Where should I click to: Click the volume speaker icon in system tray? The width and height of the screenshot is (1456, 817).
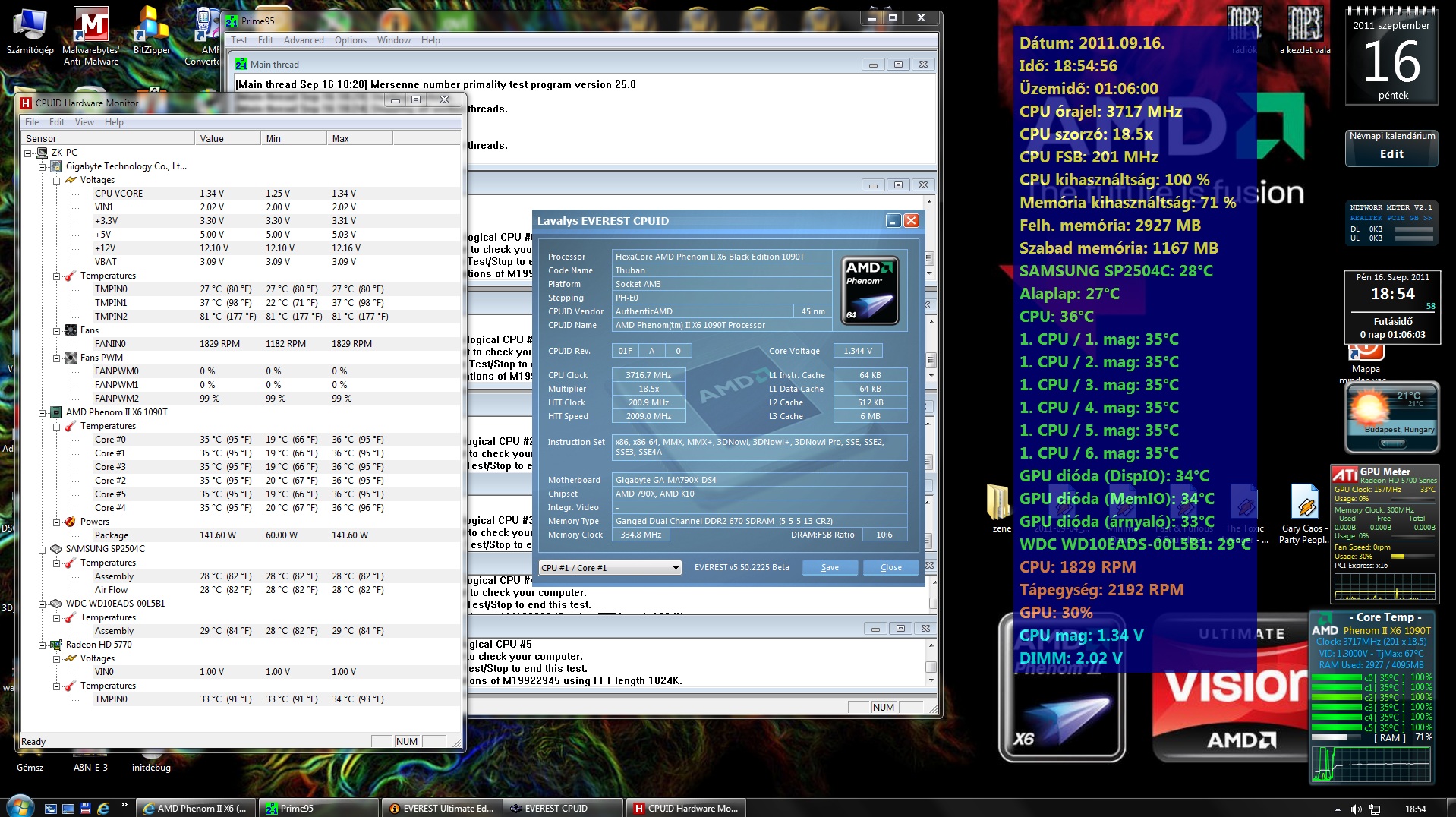pyautogui.click(x=1357, y=809)
